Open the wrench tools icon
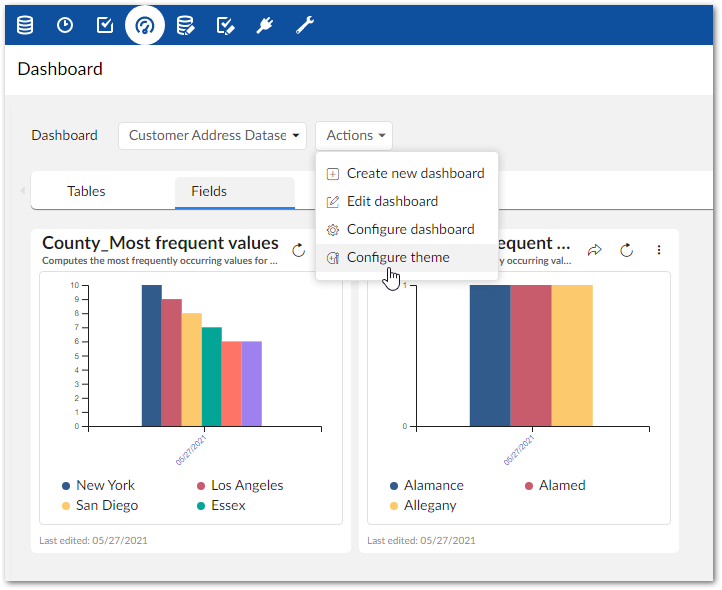Screen dimensions: 722x590 pyautogui.click(x=305, y=25)
